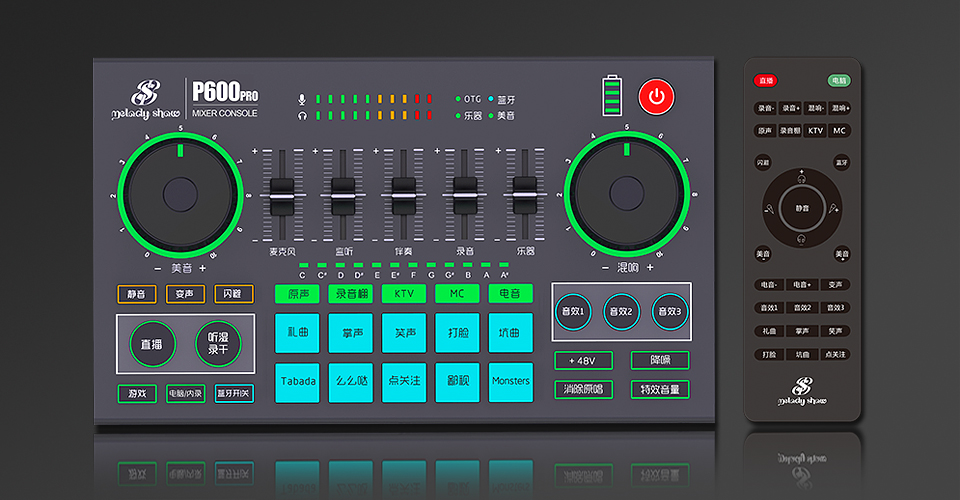
Task: Tap the 掌声 applause pad on console
Action: coord(351,333)
